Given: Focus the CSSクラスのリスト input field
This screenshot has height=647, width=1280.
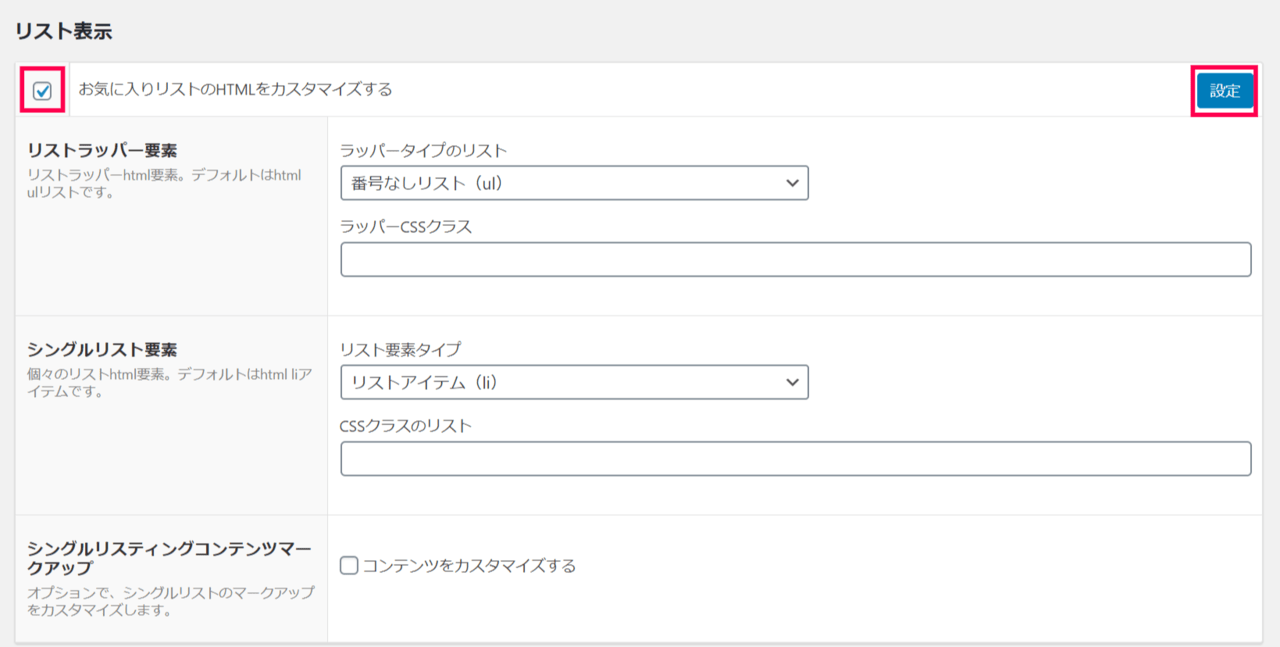Looking at the screenshot, I should click(x=795, y=459).
